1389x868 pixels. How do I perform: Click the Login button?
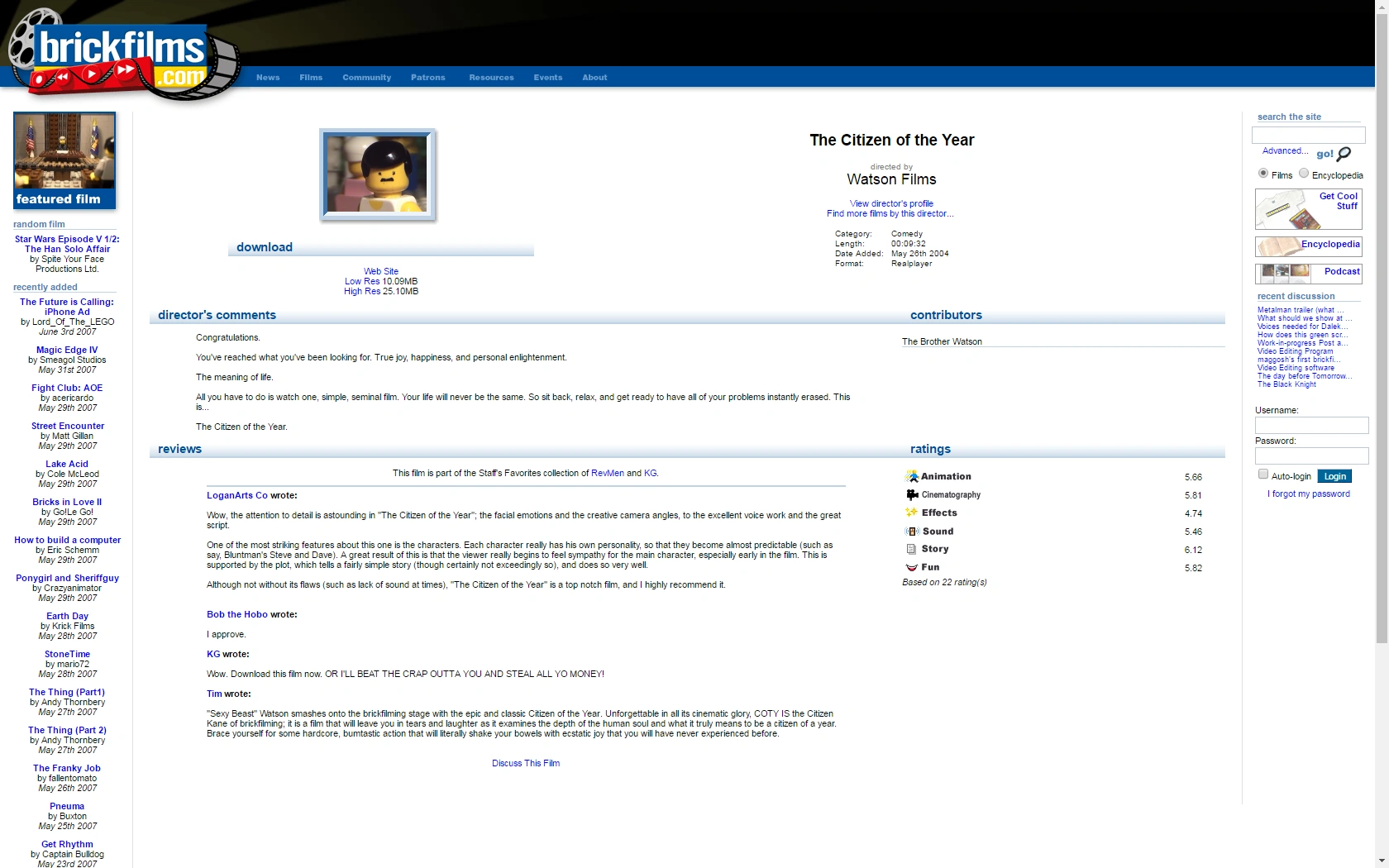click(x=1335, y=476)
